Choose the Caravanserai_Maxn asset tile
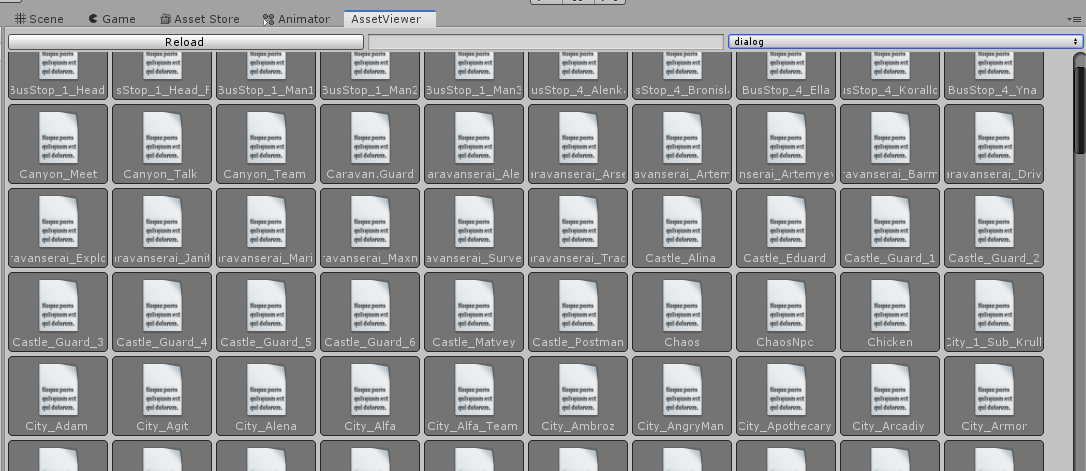 370,228
